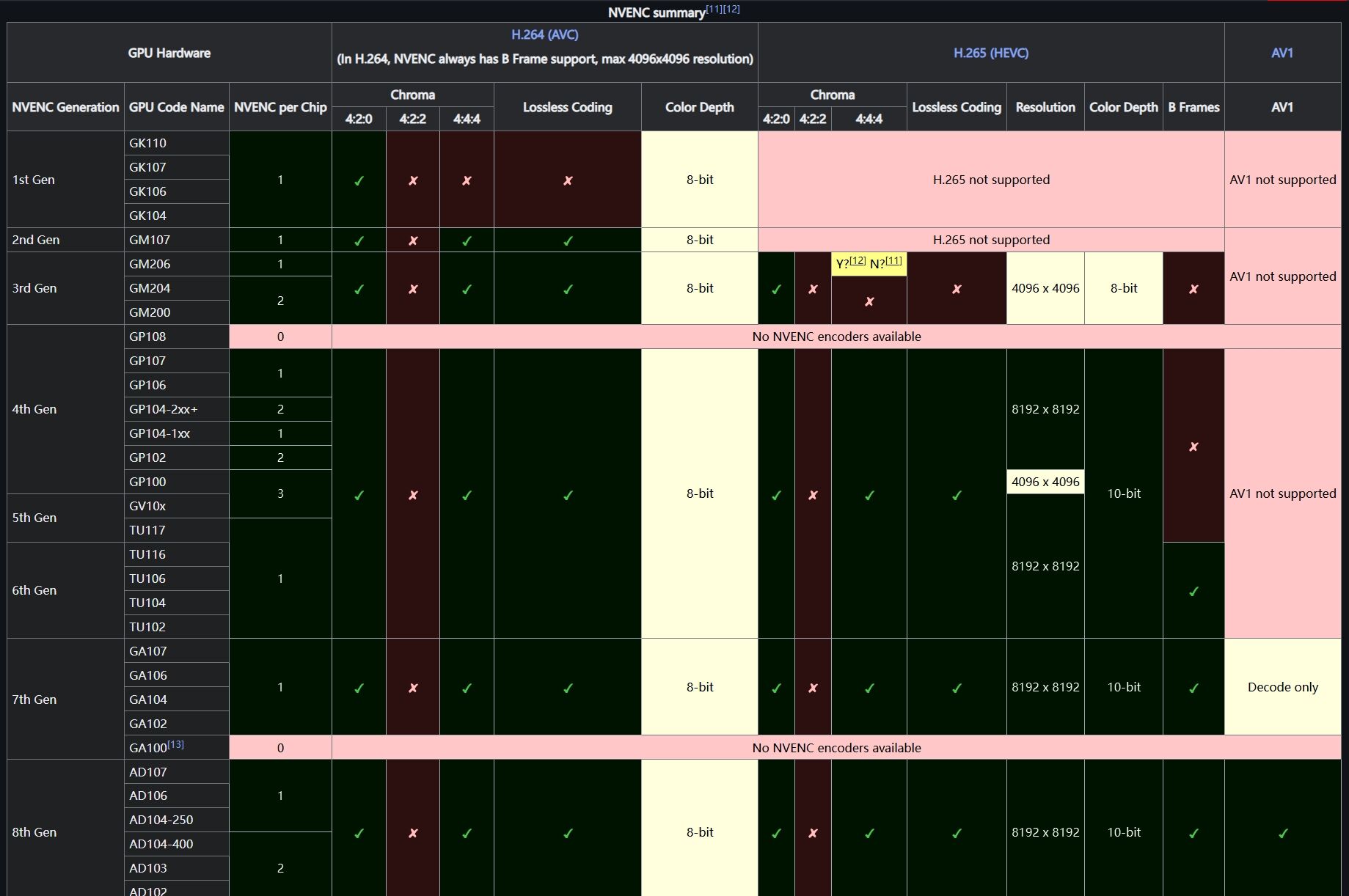Select the GP108 code name cell
The image size is (1349, 896).
(x=176, y=337)
